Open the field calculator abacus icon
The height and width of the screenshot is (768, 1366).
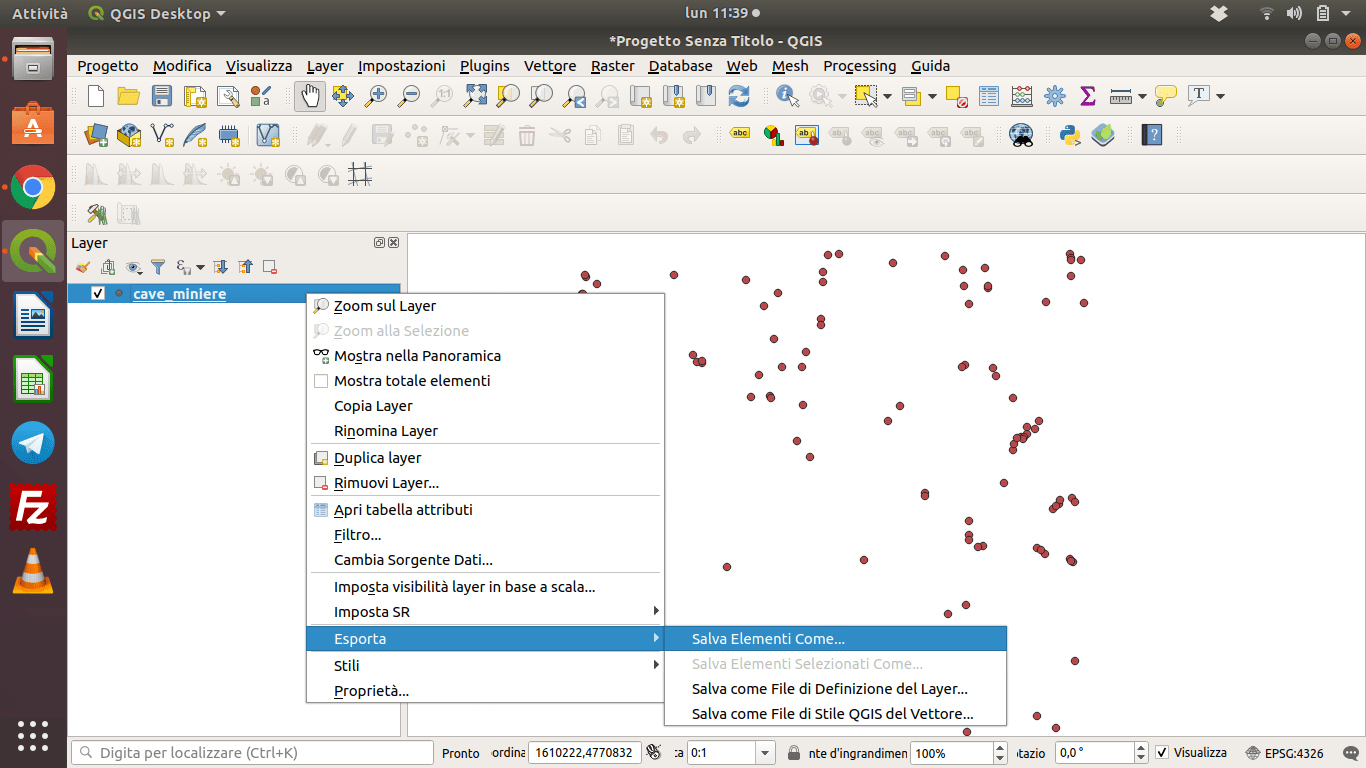1022,96
